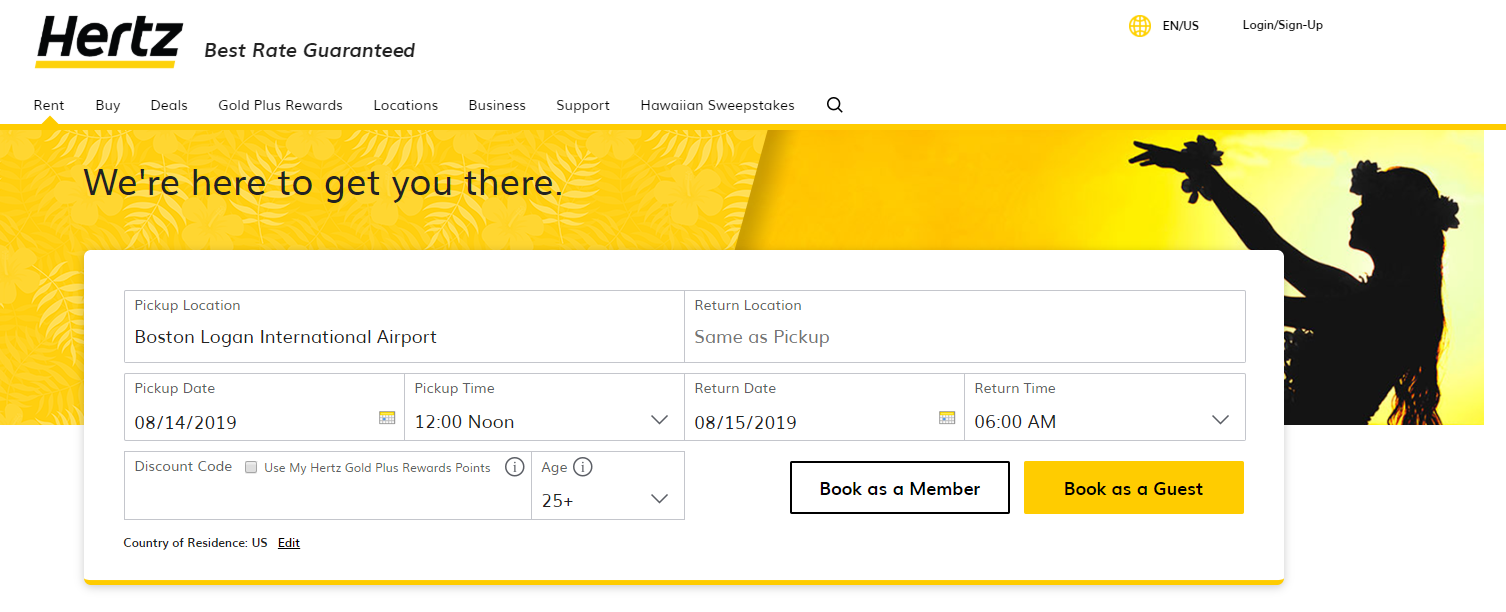Open the Support menu
This screenshot has width=1506, height=612.
pos(583,105)
